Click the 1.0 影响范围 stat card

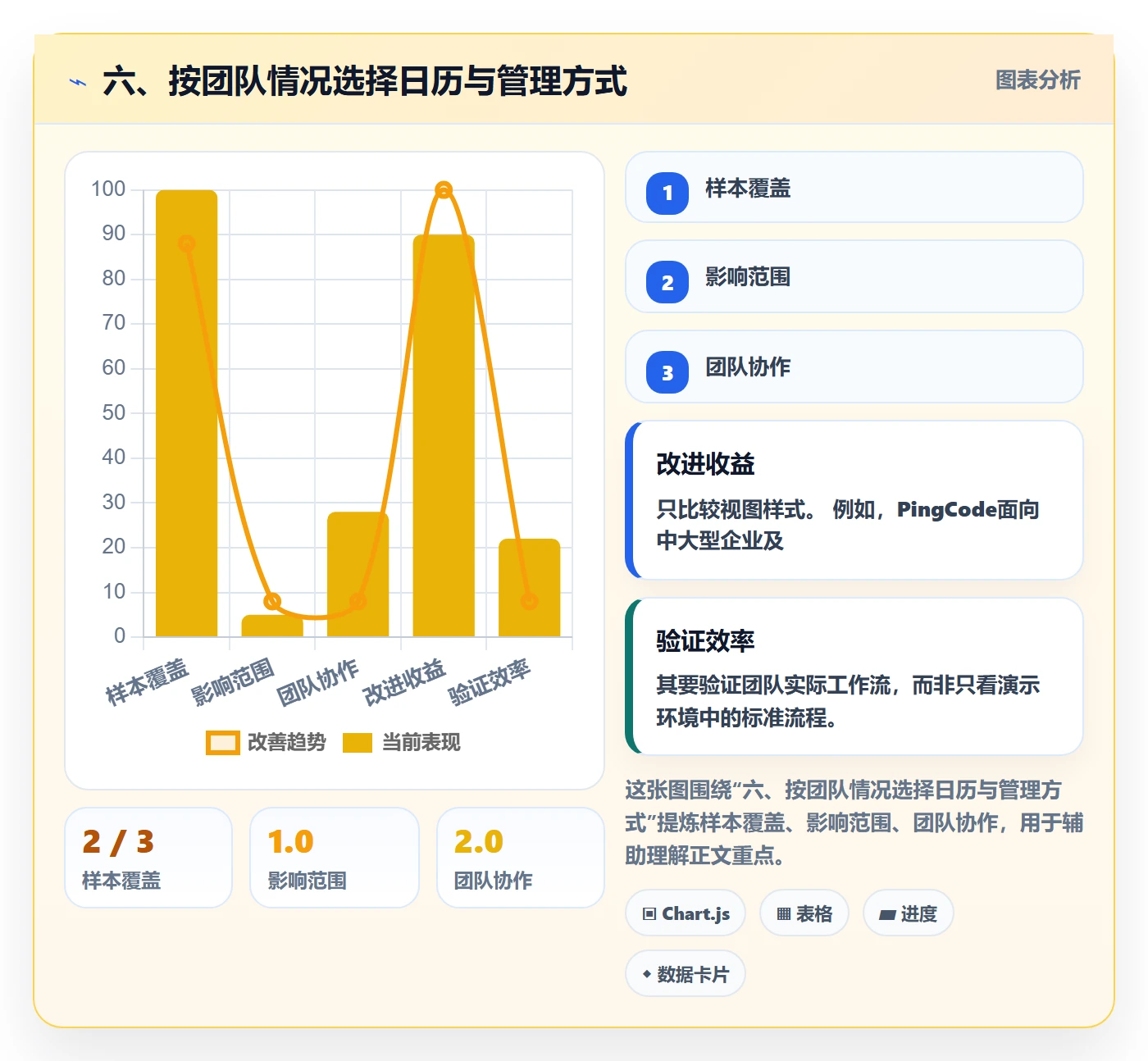coord(335,858)
